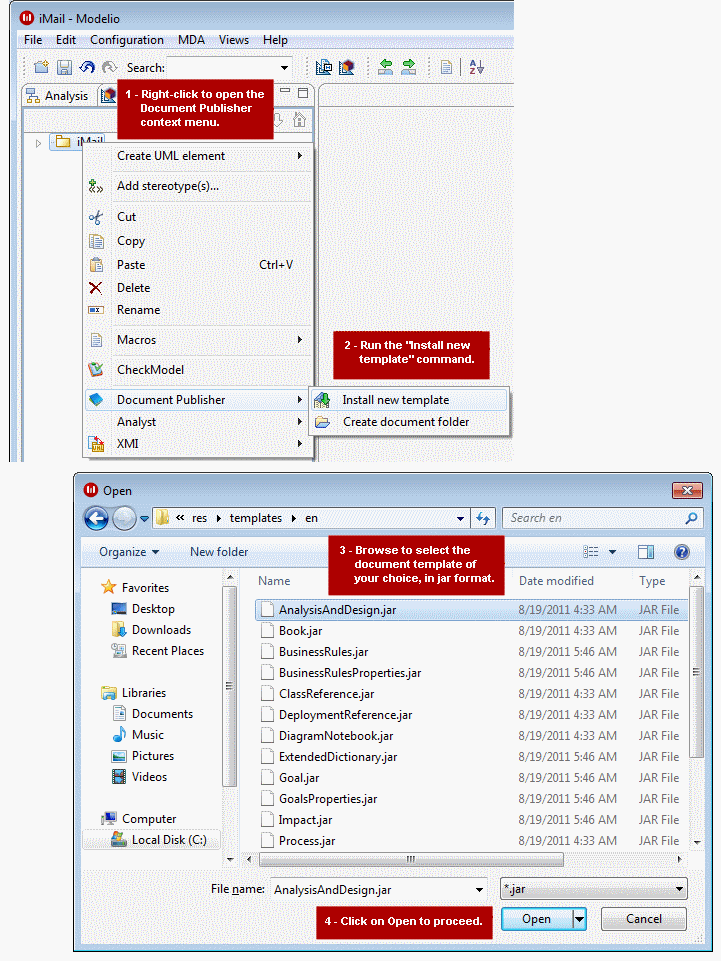The image size is (721, 961).
Task: Open the Organize dropdown
Action: (x=129, y=552)
